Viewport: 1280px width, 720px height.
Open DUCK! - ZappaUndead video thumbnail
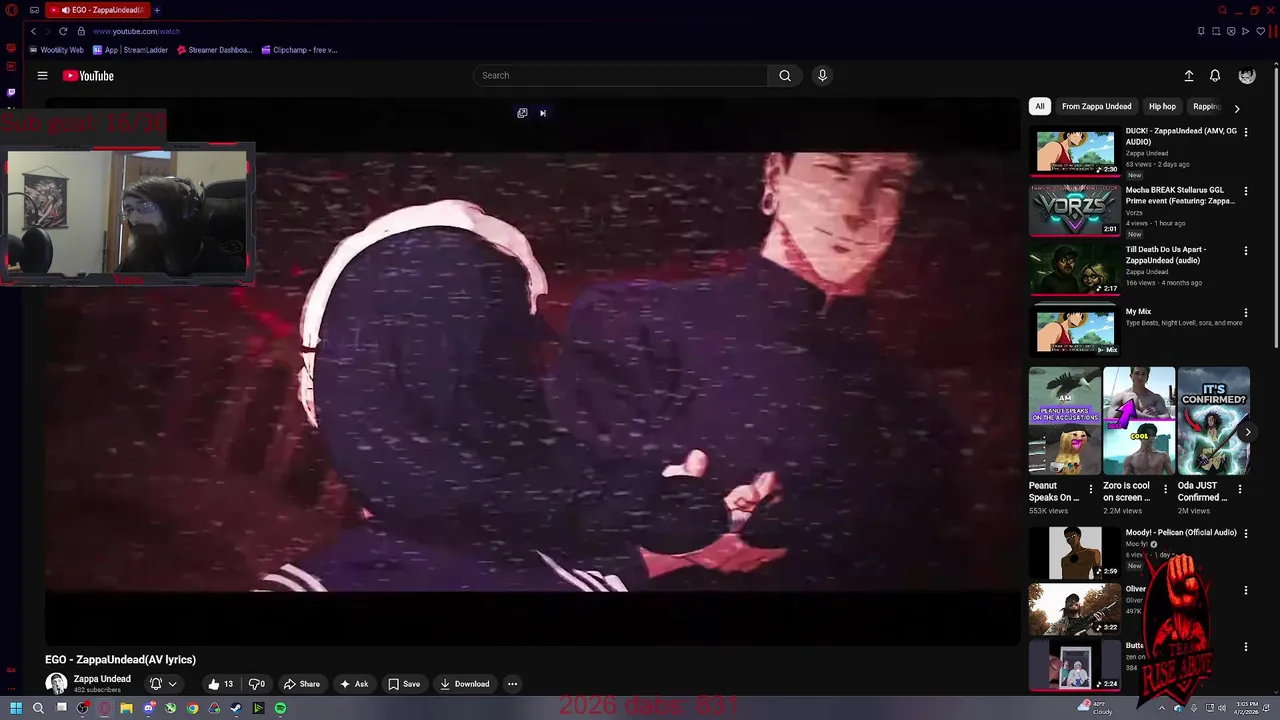(1075, 151)
